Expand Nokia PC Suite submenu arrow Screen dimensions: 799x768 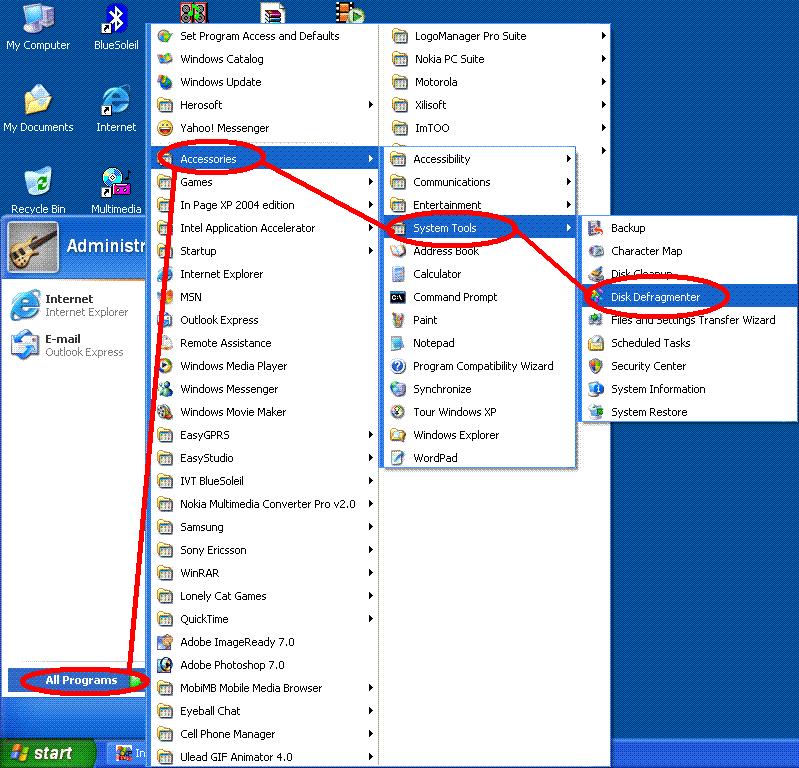click(x=603, y=59)
